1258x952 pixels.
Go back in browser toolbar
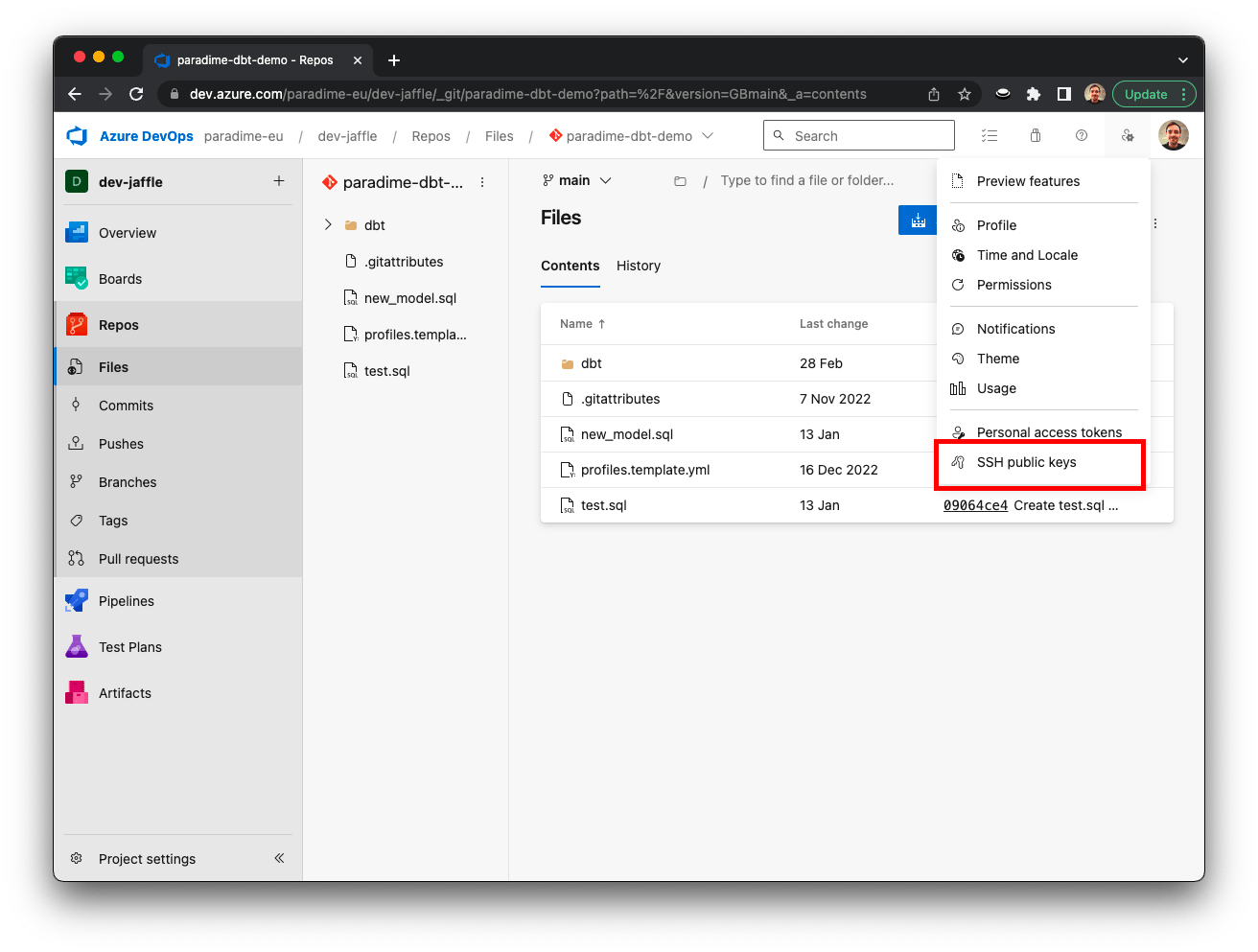[x=75, y=94]
